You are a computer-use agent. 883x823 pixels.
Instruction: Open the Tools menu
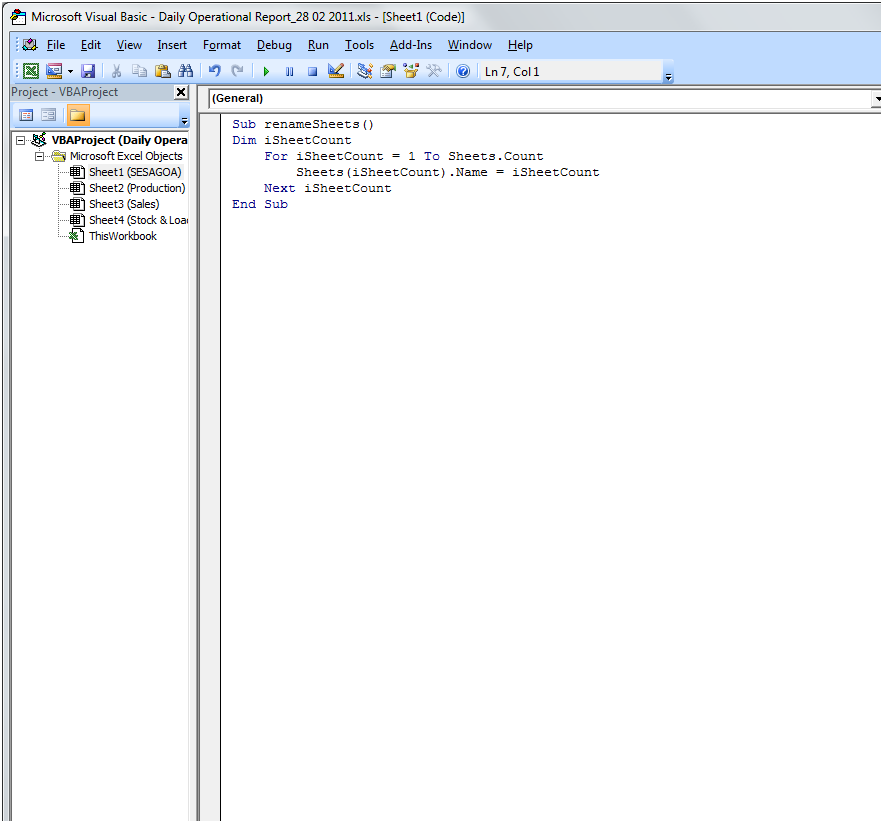[359, 45]
